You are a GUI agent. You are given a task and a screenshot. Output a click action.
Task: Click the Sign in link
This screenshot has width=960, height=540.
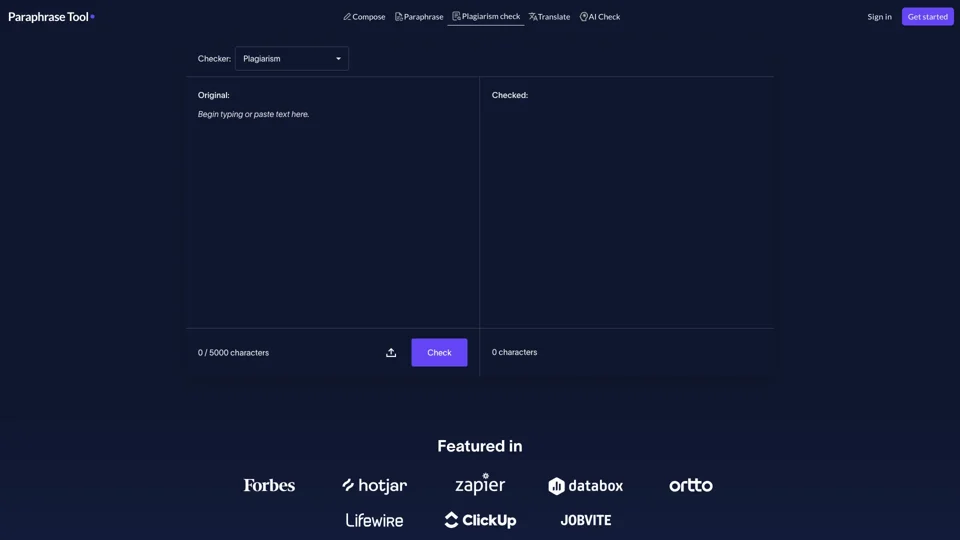pos(879,17)
